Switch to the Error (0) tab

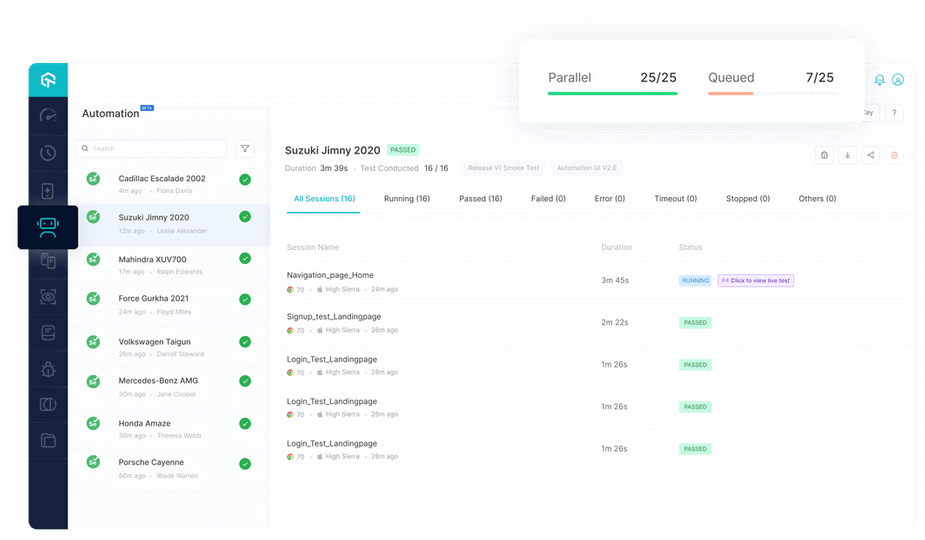click(609, 199)
